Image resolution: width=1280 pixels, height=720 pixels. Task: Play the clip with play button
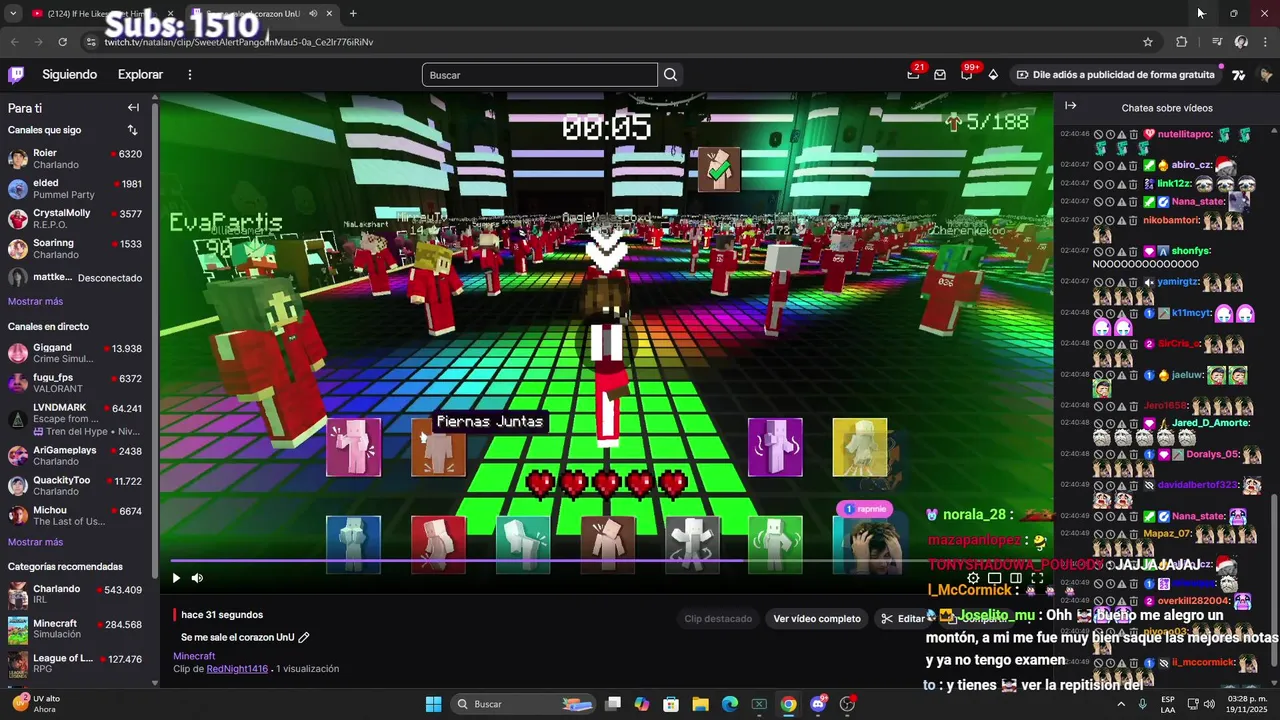176,578
